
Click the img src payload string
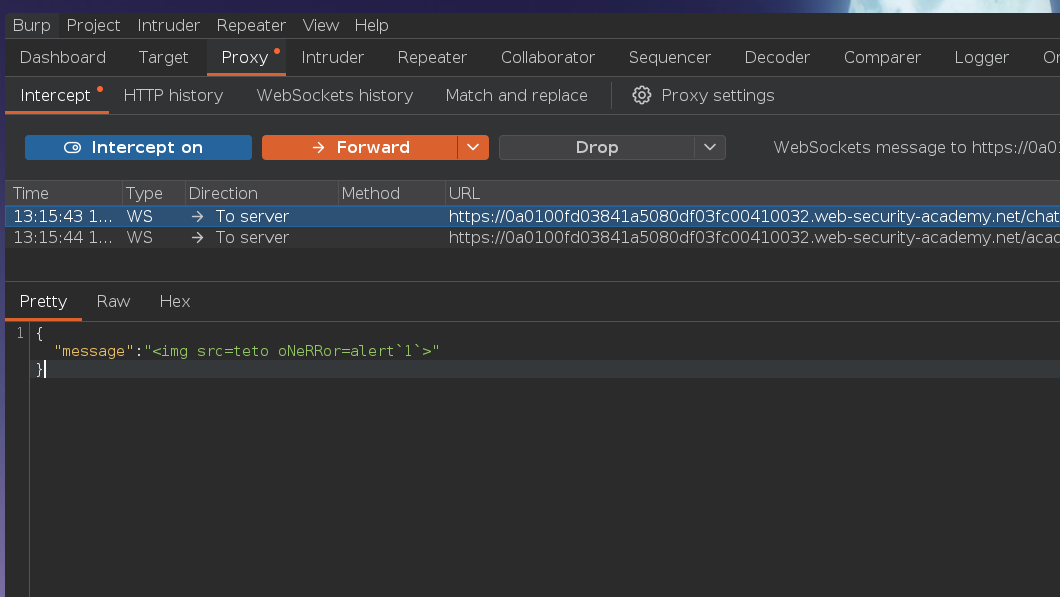pyautogui.click(x=291, y=351)
